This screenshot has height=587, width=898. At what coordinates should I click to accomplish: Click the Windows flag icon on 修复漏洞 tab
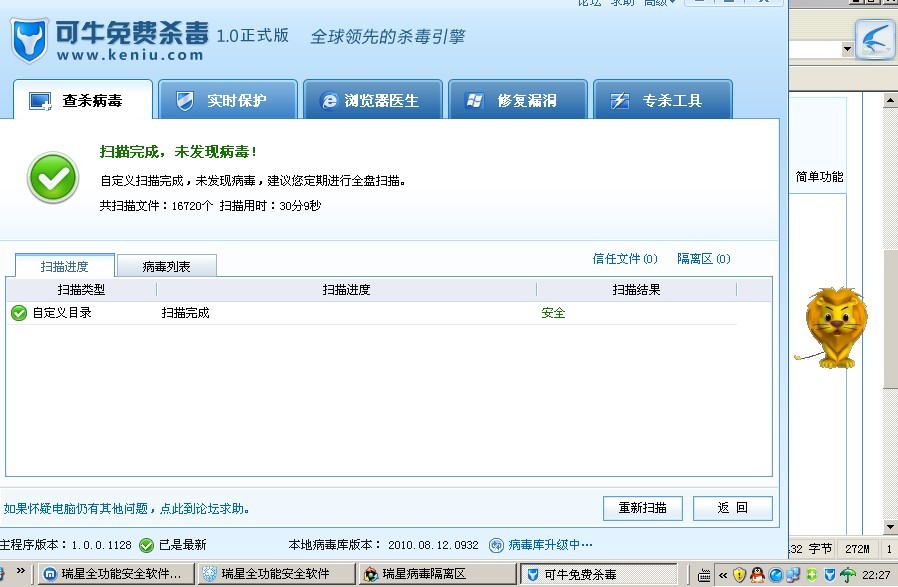[474, 101]
